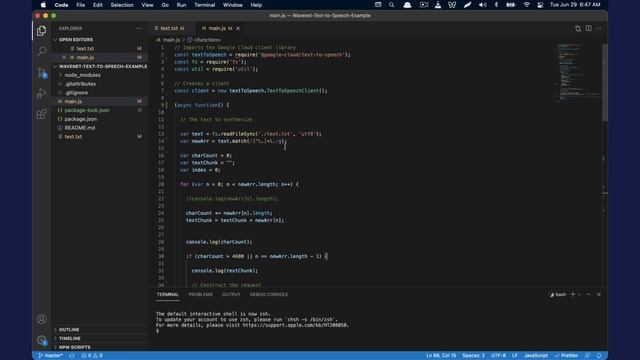Viewport: 640px width, 360px height.
Task: Open the Source Control view
Action: (42, 73)
